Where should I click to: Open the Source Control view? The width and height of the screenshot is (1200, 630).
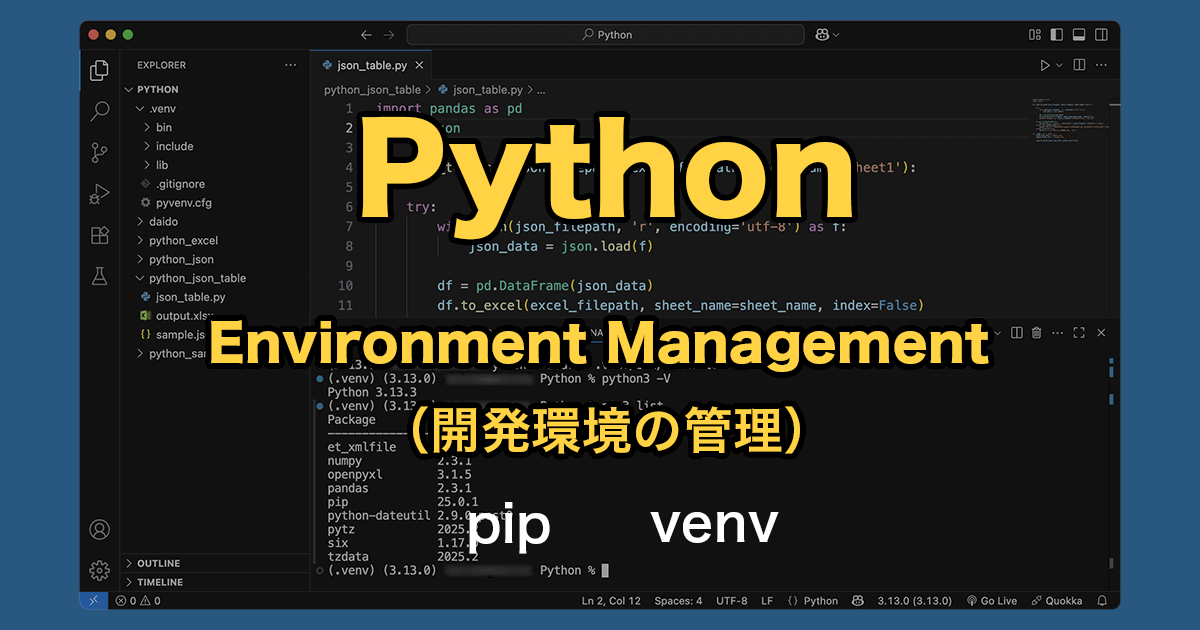pos(99,152)
